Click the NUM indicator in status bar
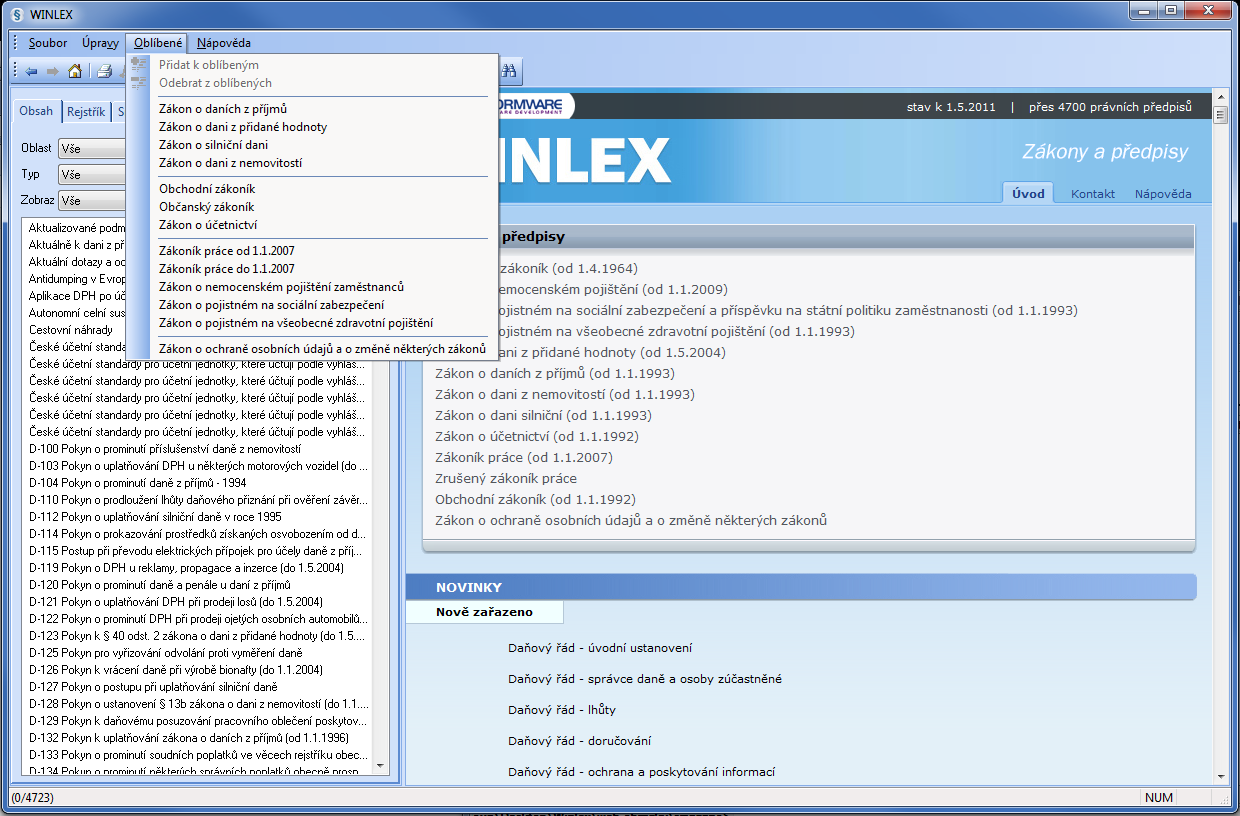Image resolution: width=1240 pixels, height=816 pixels. coord(1160,798)
